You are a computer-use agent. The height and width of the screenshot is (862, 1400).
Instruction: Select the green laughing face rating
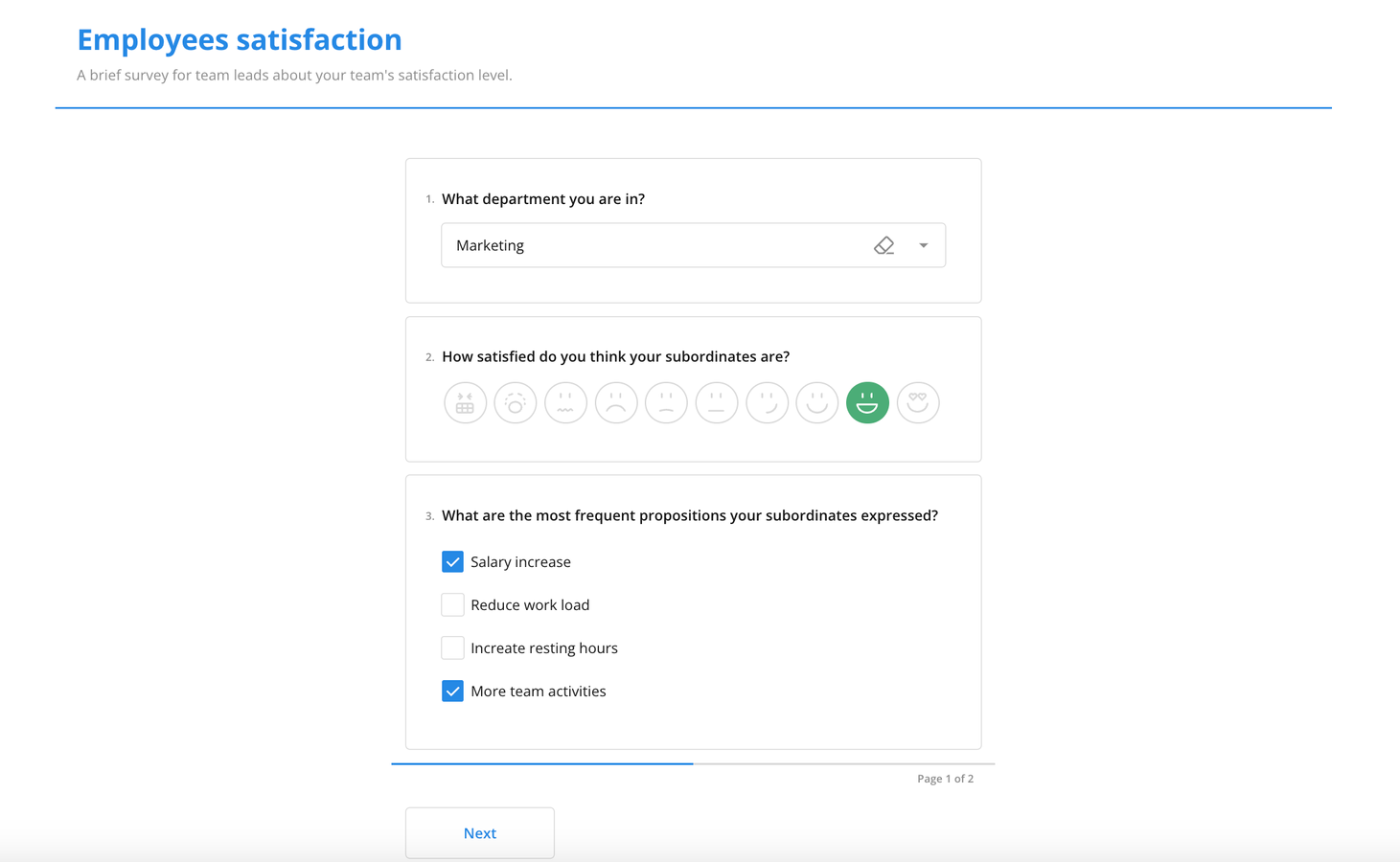click(867, 402)
